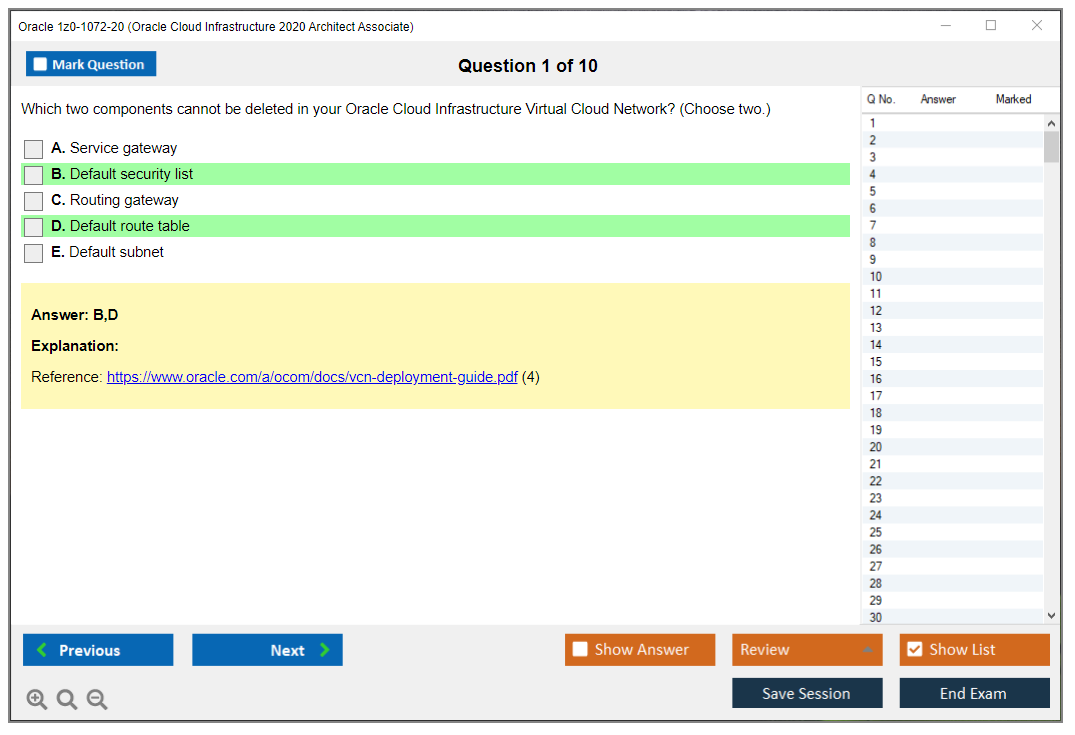The image size is (1075, 735).
Task: Click the zoom in magnifier icon
Action: click(37, 700)
